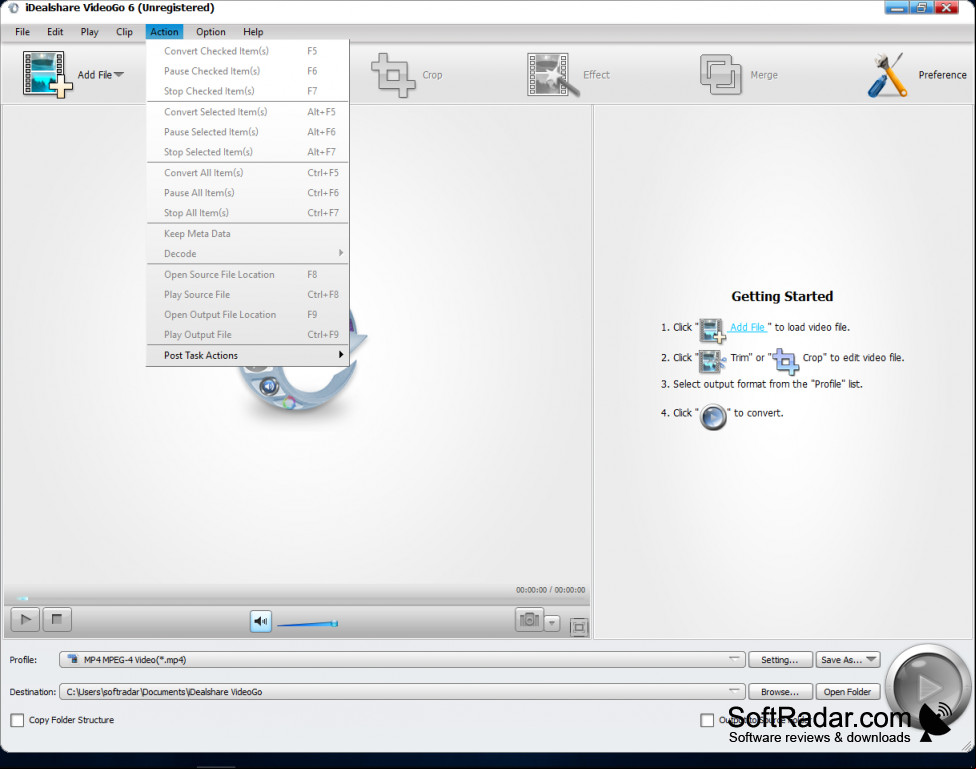
Task: Choose Play Output File menu entry
Action: click(248, 334)
